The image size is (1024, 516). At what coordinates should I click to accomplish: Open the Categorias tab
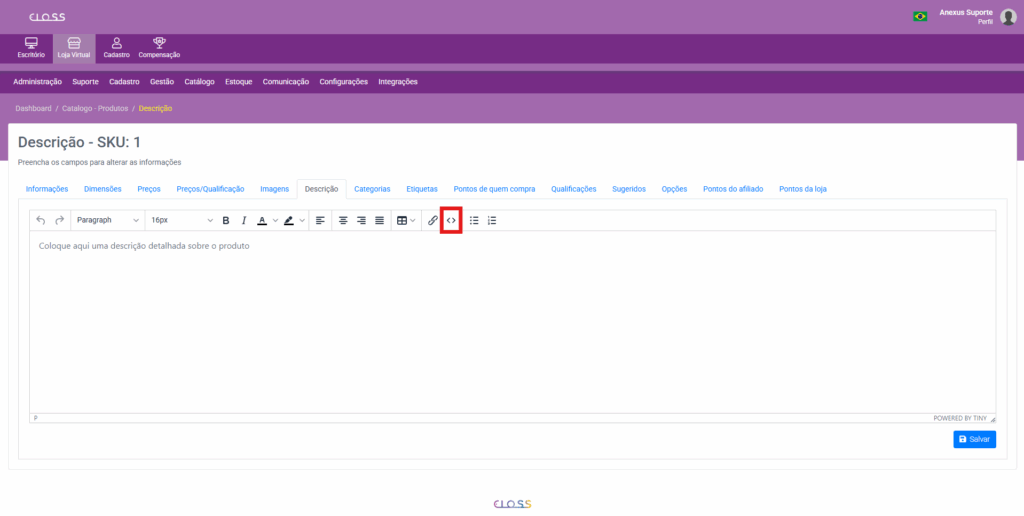[x=372, y=188]
